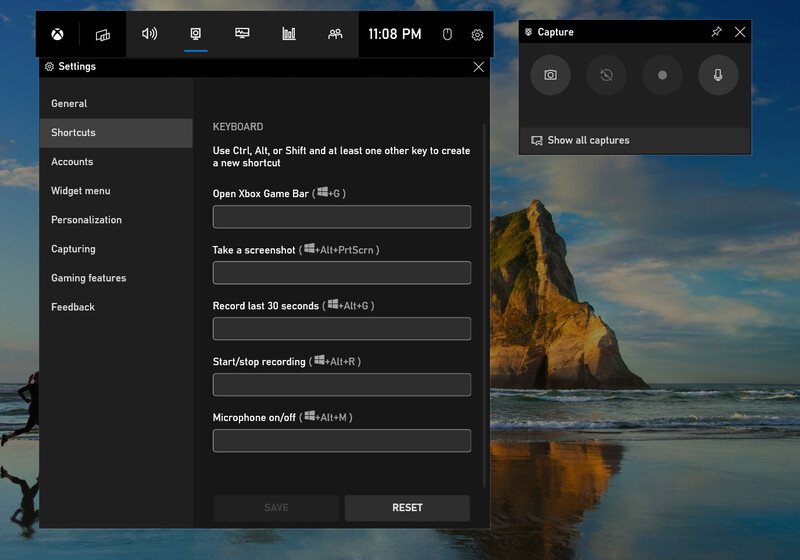Select the Shortcuts settings tab
Image resolution: width=800 pixels, height=560 pixels.
(116, 133)
